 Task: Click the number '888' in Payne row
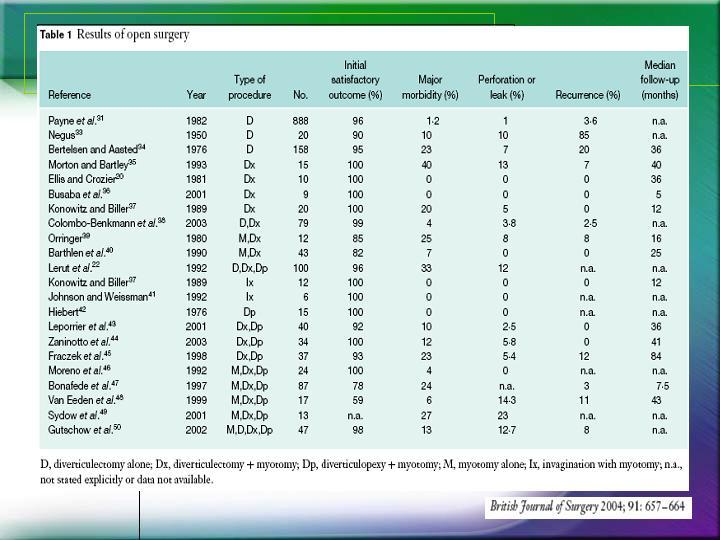click(300, 121)
